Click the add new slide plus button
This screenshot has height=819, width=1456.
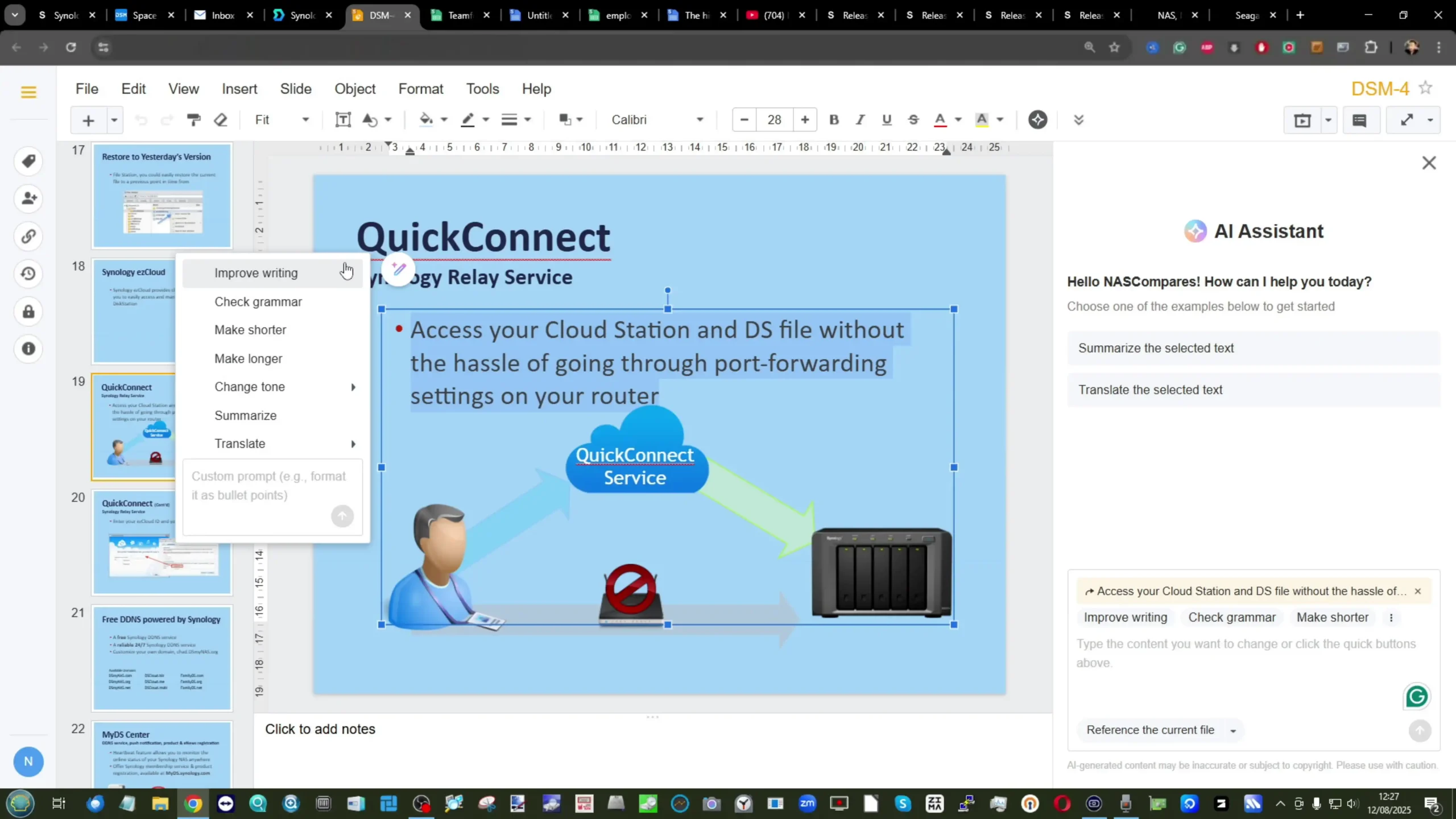coord(88,120)
